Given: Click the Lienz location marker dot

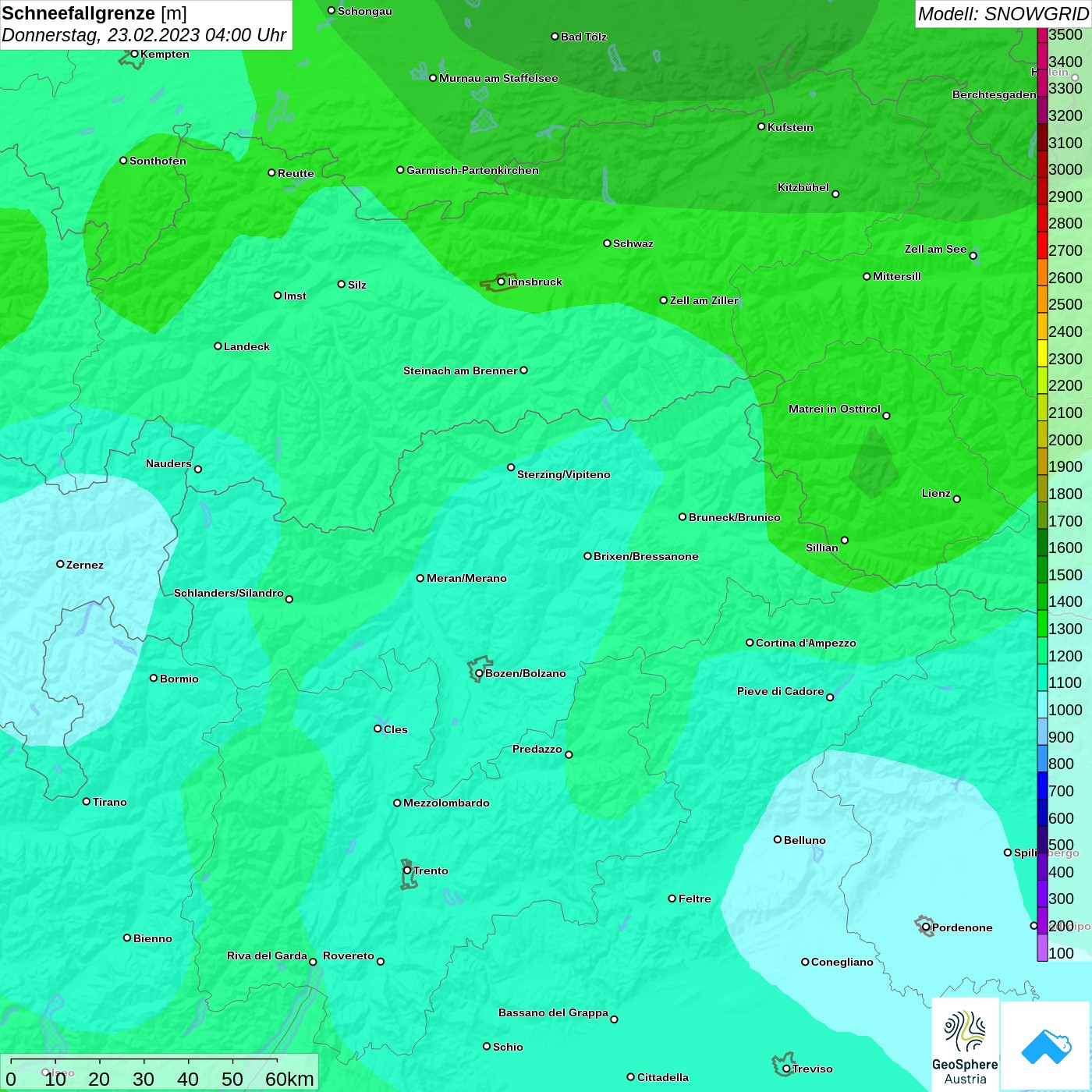Looking at the screenshot, I should pyautogui.click(x=957, y=499).
